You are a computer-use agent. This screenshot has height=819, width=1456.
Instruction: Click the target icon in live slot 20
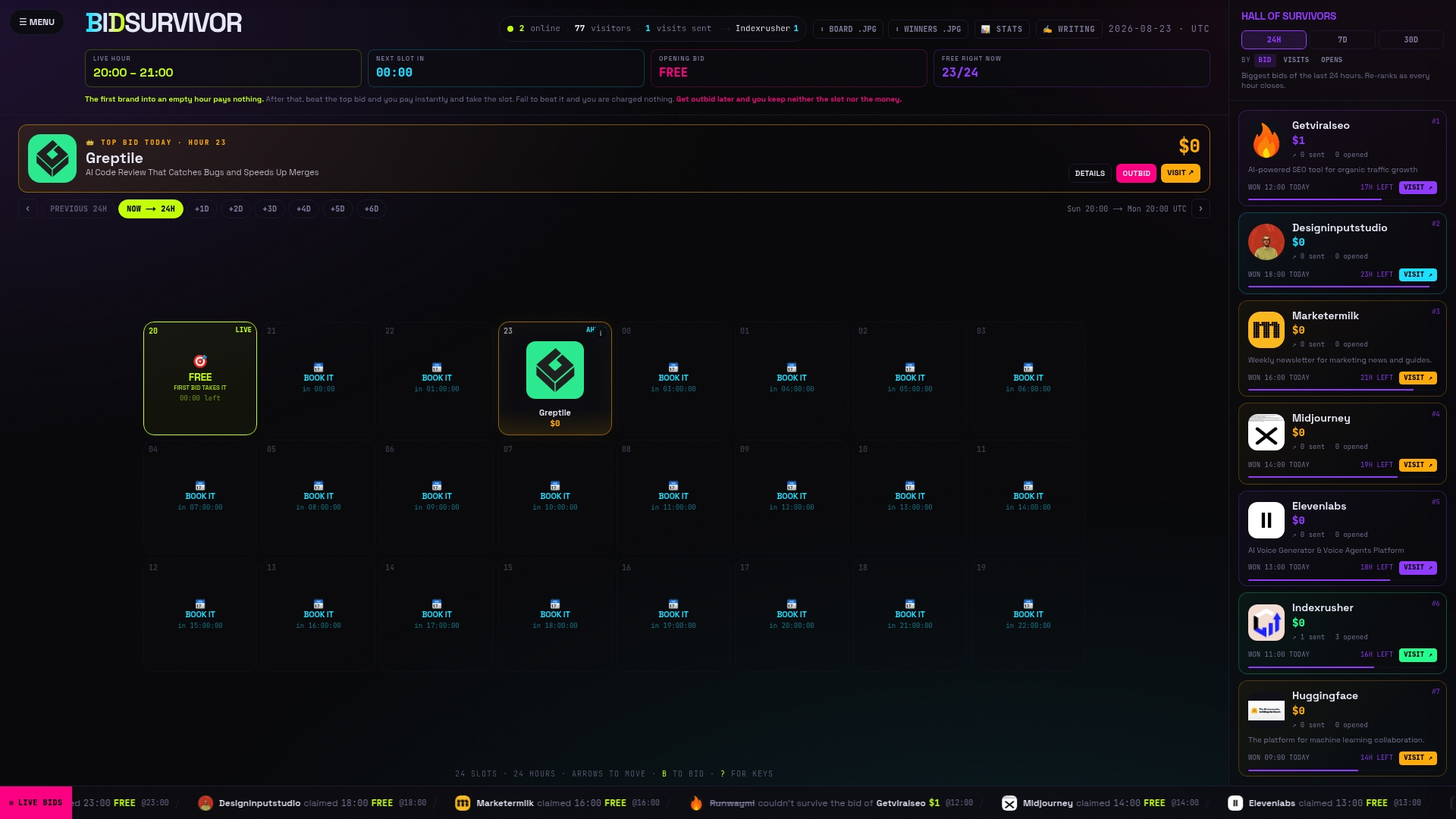pyautogui.click(x=200, y=361)
